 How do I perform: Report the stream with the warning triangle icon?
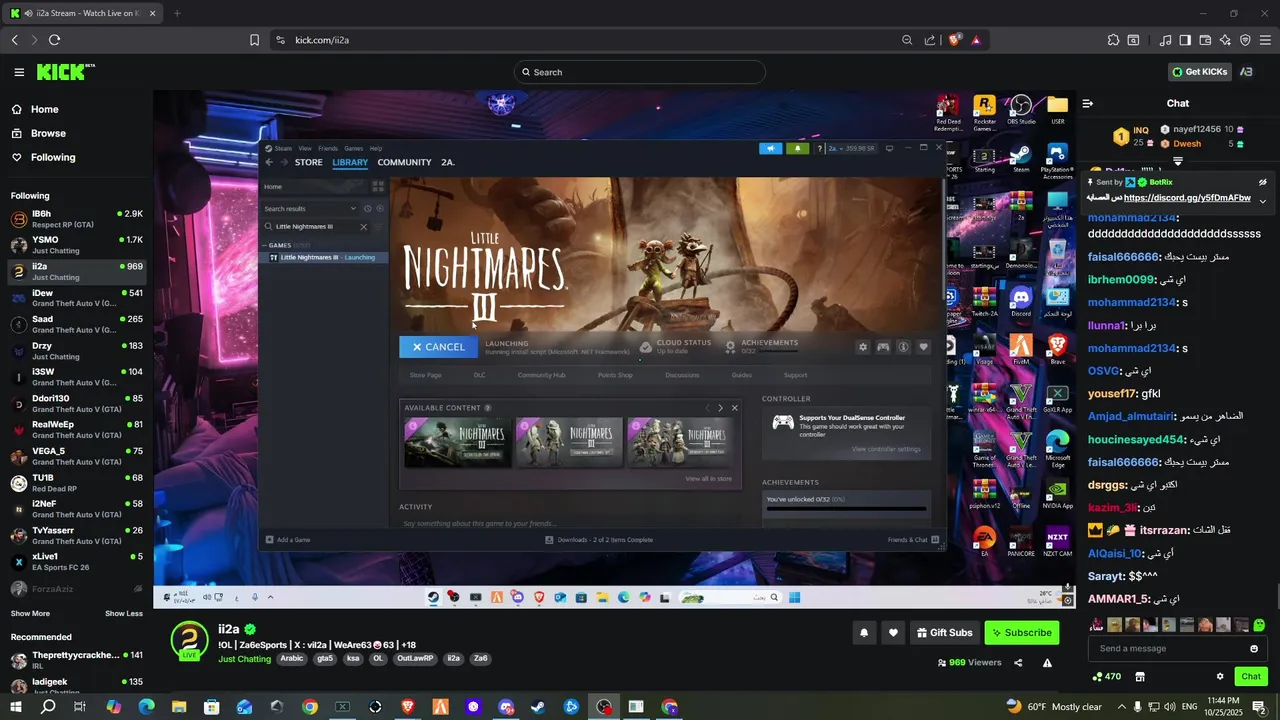click(x=1047, y=662)
